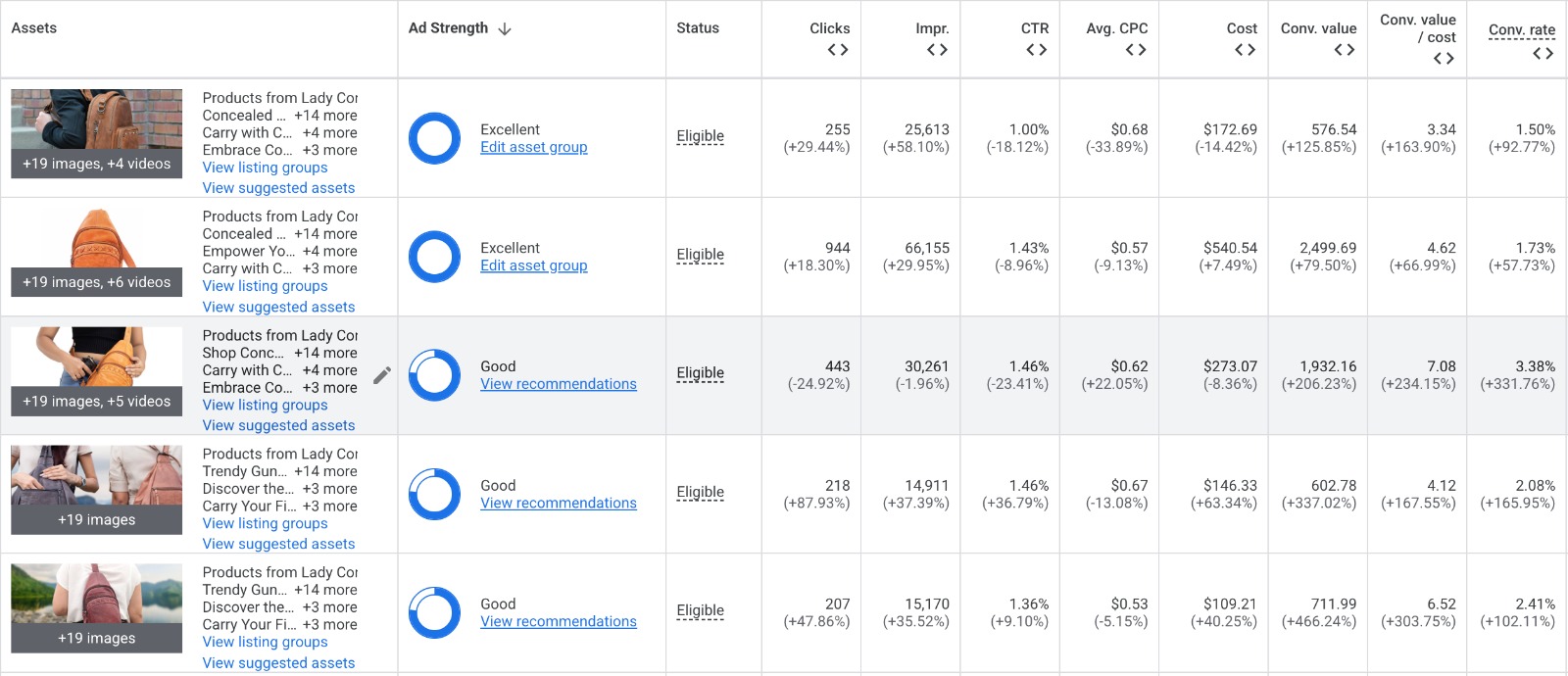The image size is (1568, 676).
Task: Click View listing groups in second row
Action: (x=265, y=286)
